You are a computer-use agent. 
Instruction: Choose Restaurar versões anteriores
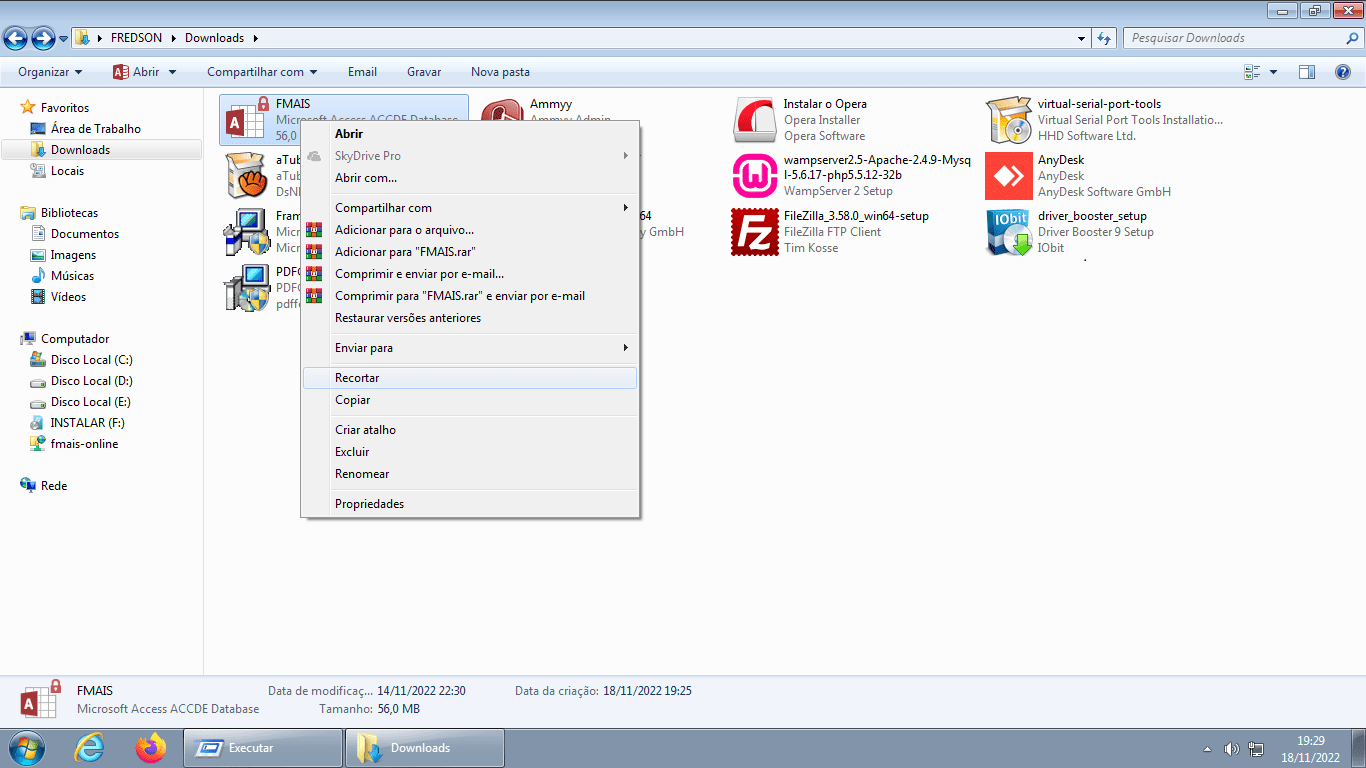[x=470, y=318]
